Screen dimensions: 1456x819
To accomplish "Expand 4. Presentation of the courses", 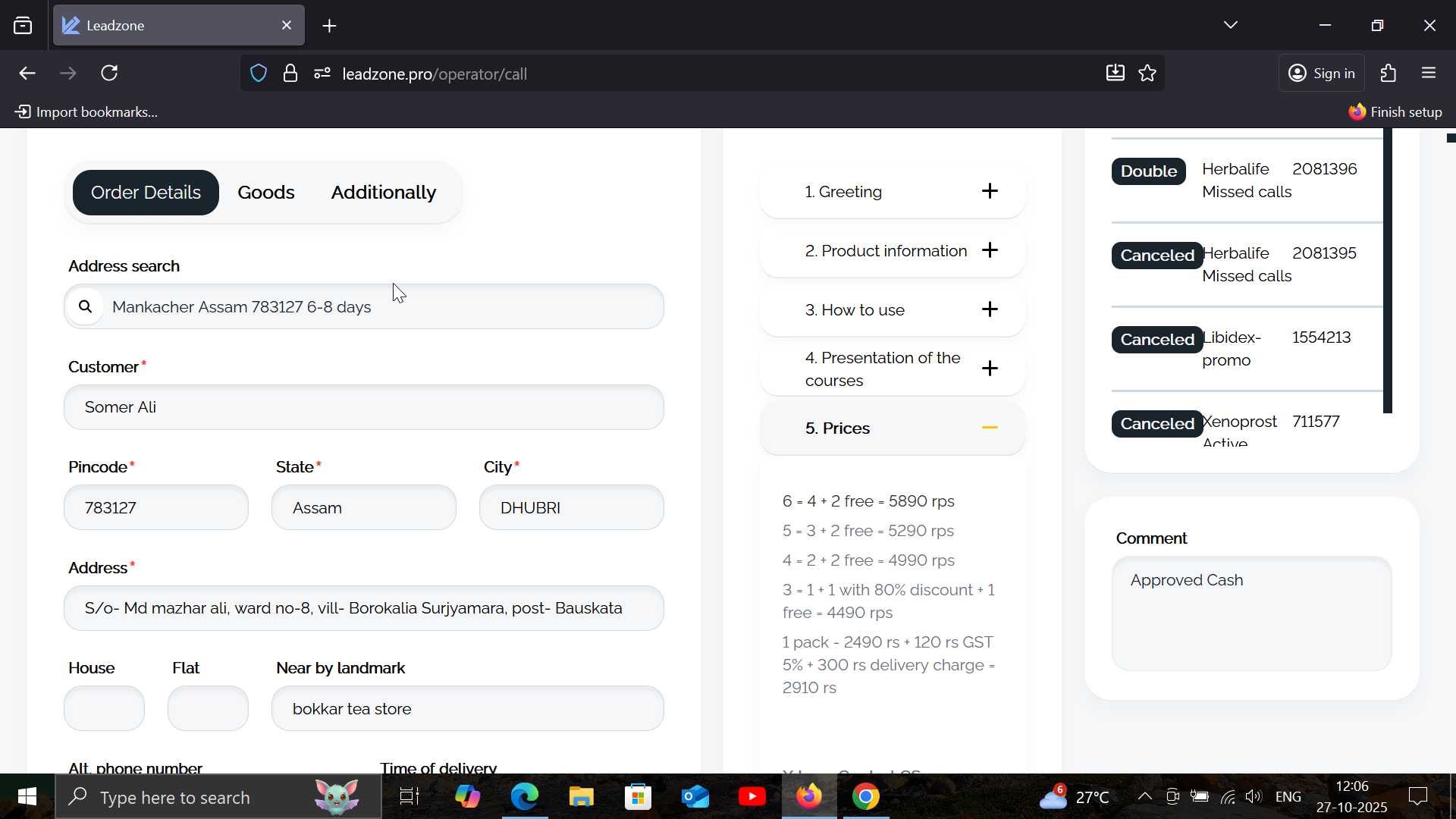I will click(x=990, y=369).
